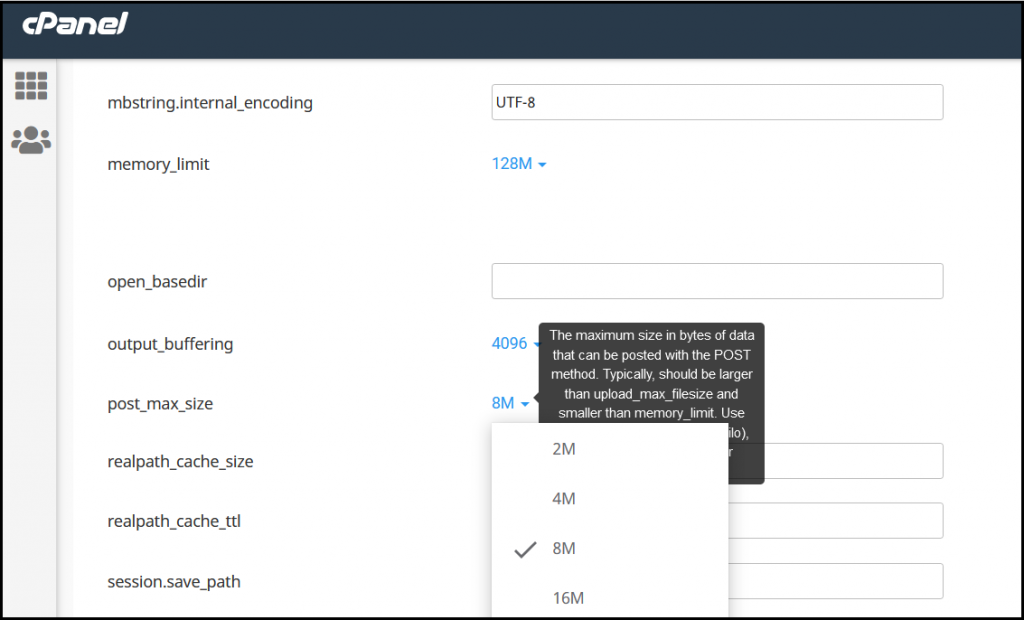
Task: Click the output_buffering label text
Action: coord(170,344)
